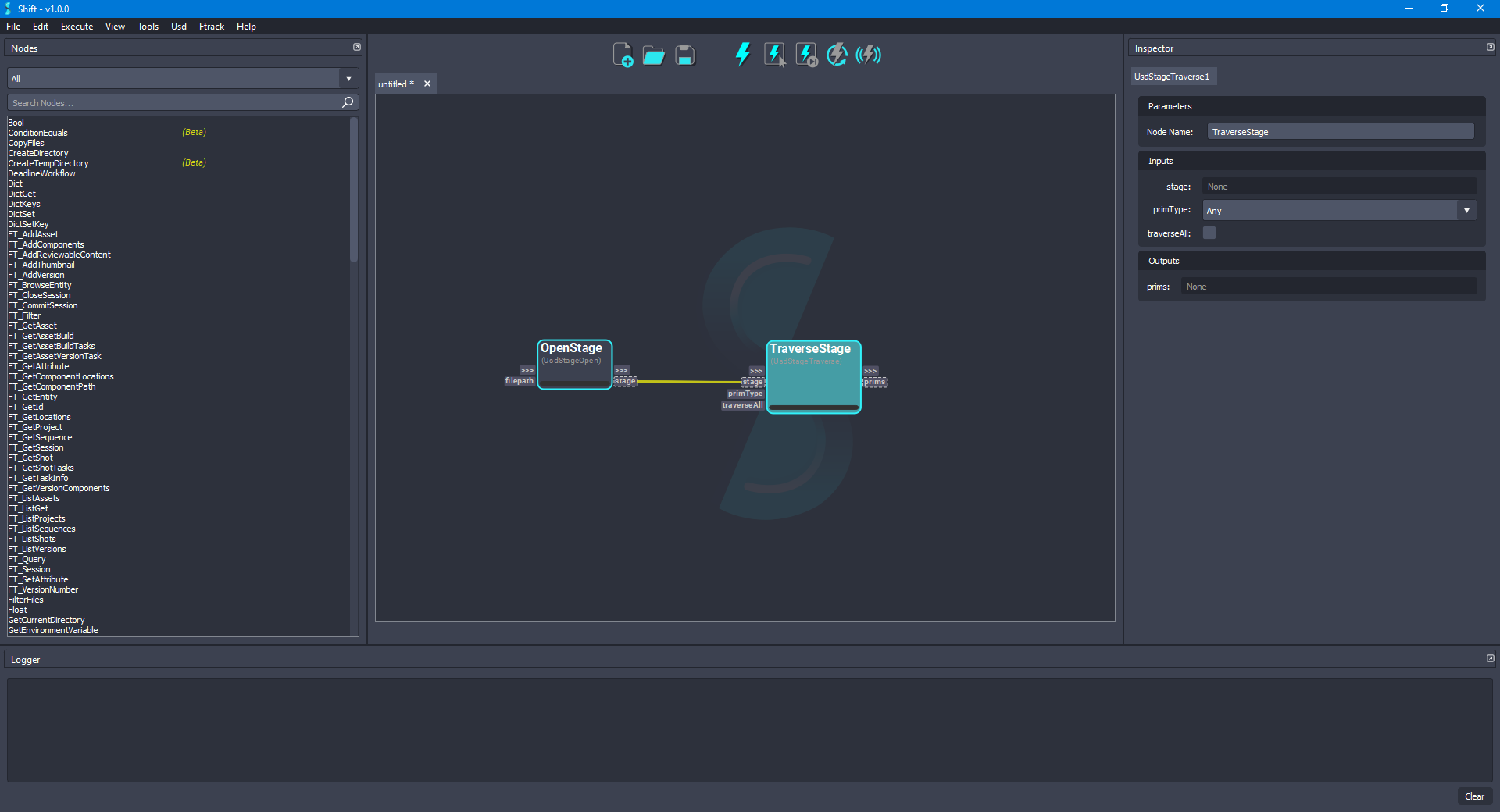This screenshot has width=1500, height=812.
Task: Open the Ftrack menu
Action: 211,26
